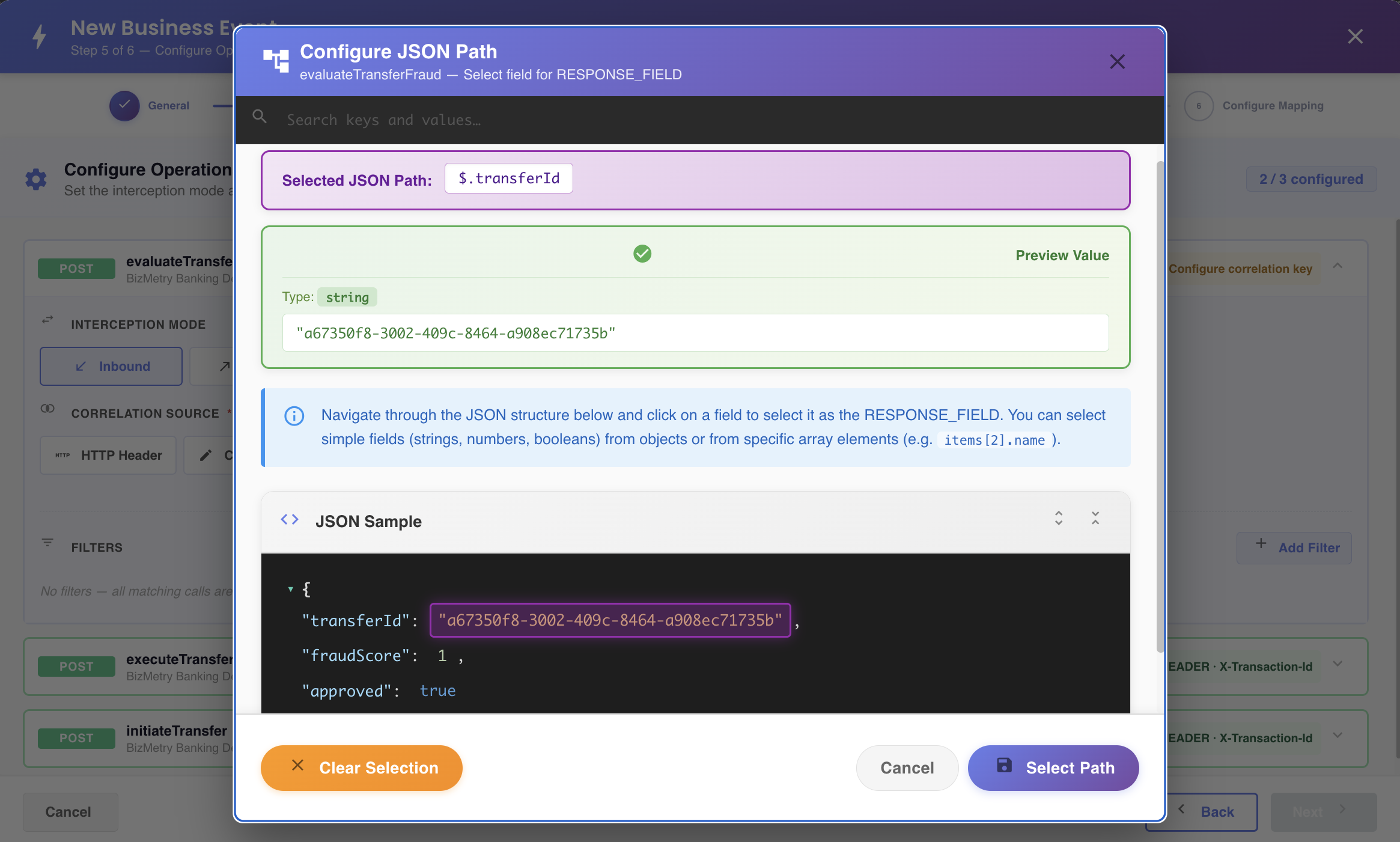Screen dimensions: 1400x842
Task: Collapse the root JSON object triangle
Action: 290,589
